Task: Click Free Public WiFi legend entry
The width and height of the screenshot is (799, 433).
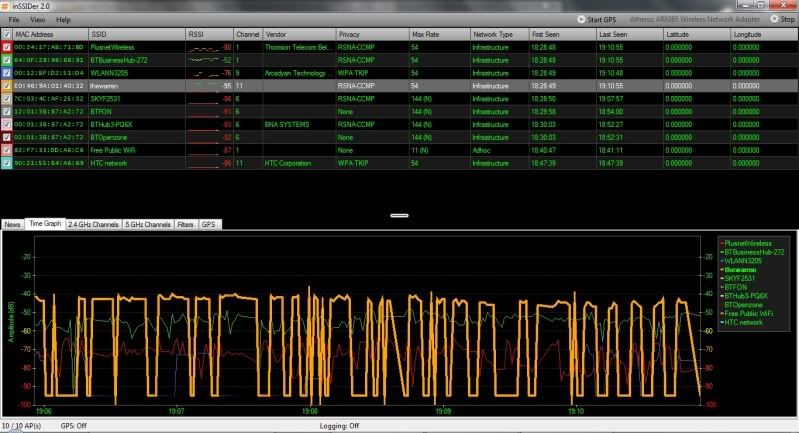Action: click(748, 314)
